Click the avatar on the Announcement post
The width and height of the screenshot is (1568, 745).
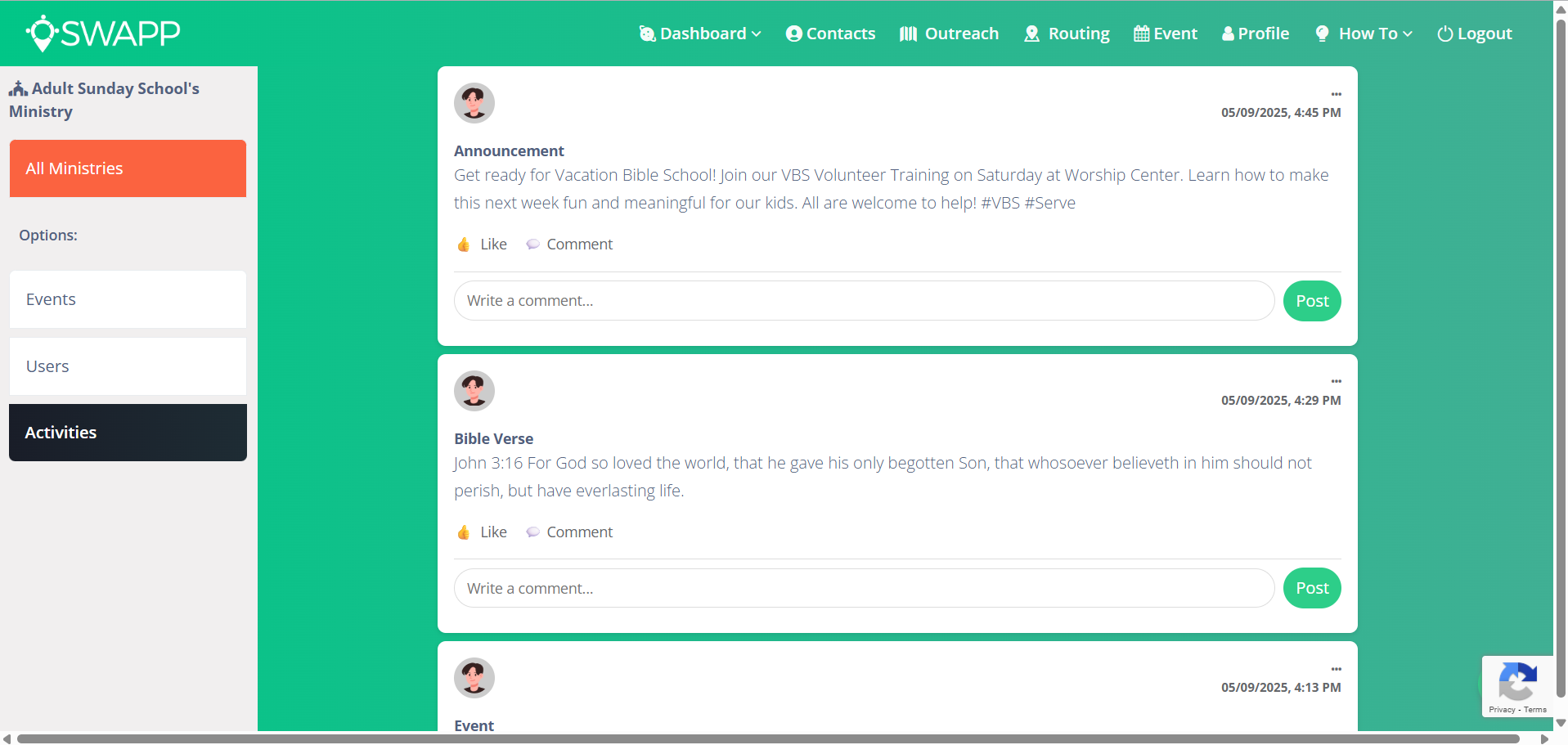coord(474,103)
